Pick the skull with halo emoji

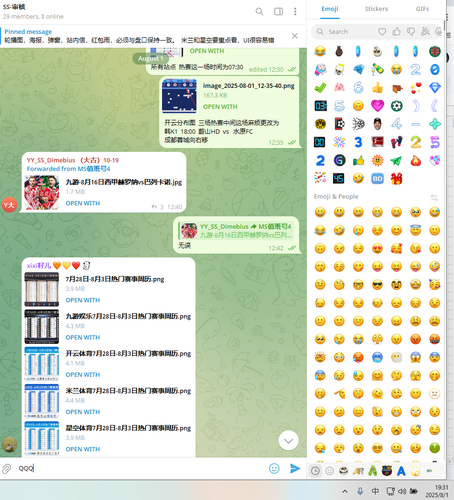pyautogui.click(x=339, y=70)
